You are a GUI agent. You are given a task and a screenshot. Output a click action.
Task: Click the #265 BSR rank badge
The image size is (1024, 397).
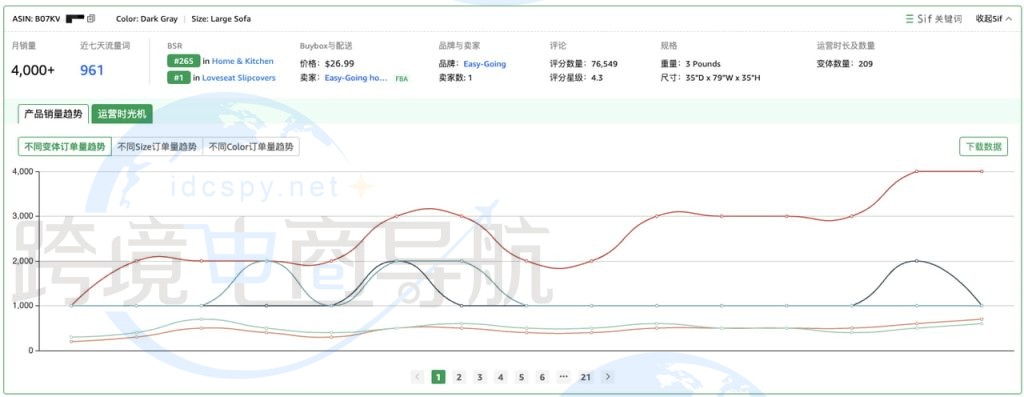184,61
